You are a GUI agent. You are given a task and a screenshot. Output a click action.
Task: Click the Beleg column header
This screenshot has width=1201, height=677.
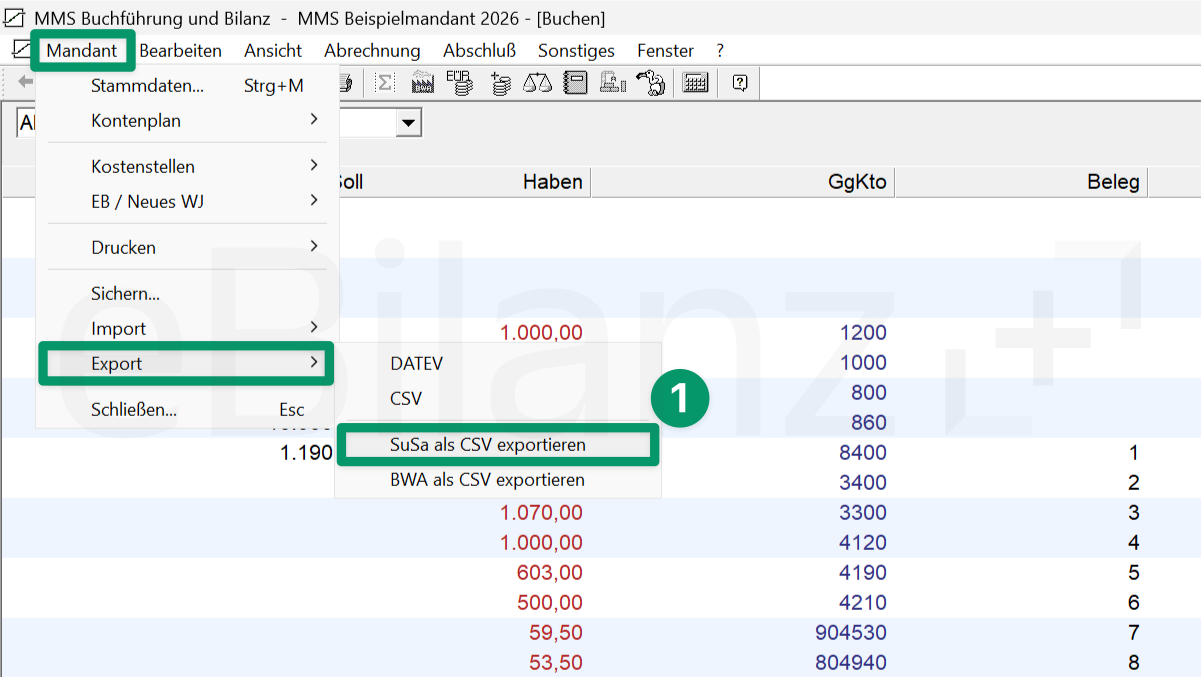click(x=1113, y=182)
